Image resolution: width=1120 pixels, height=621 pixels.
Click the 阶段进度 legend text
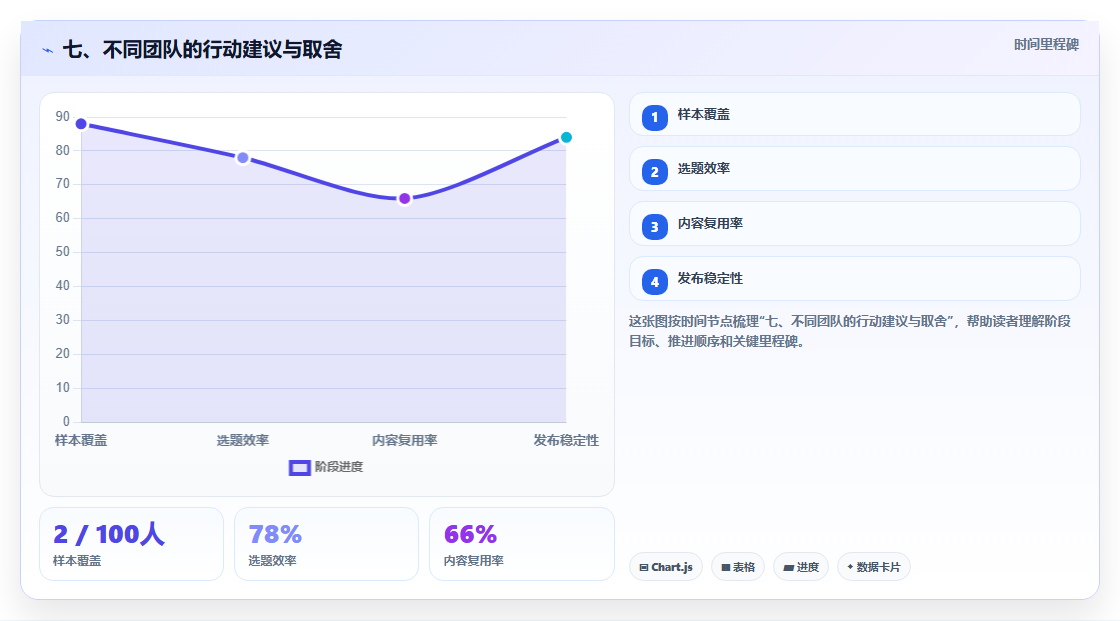pyautogui.click(x=339, y=467)
